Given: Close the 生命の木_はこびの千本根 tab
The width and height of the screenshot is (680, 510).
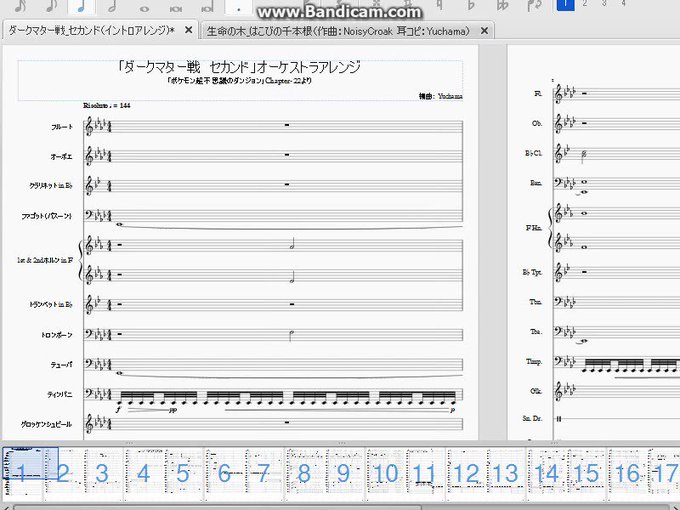Looking at the screenshot, I should (x=484, y=31).
